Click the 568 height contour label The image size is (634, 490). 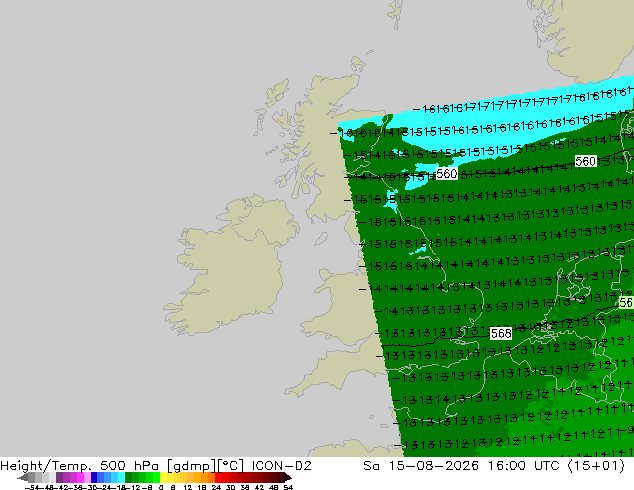(501, 334)
